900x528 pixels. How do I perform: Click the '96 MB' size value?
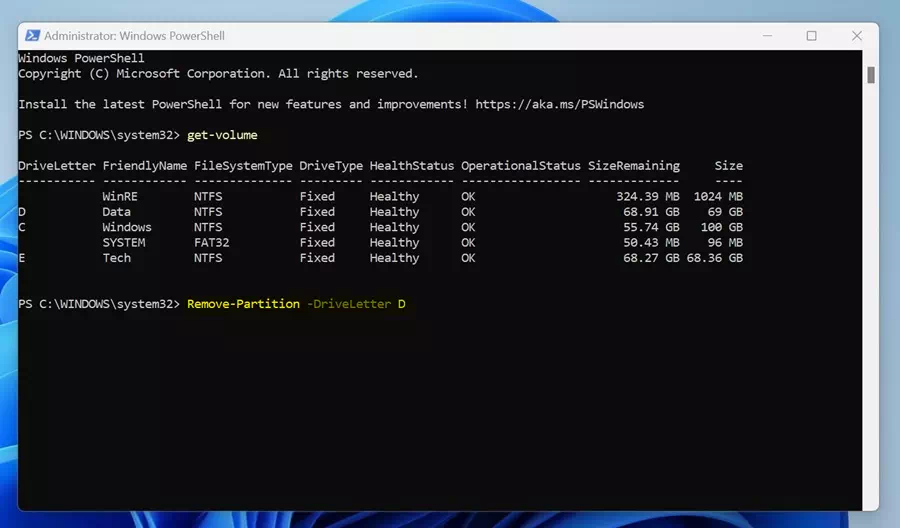(725, 243)
